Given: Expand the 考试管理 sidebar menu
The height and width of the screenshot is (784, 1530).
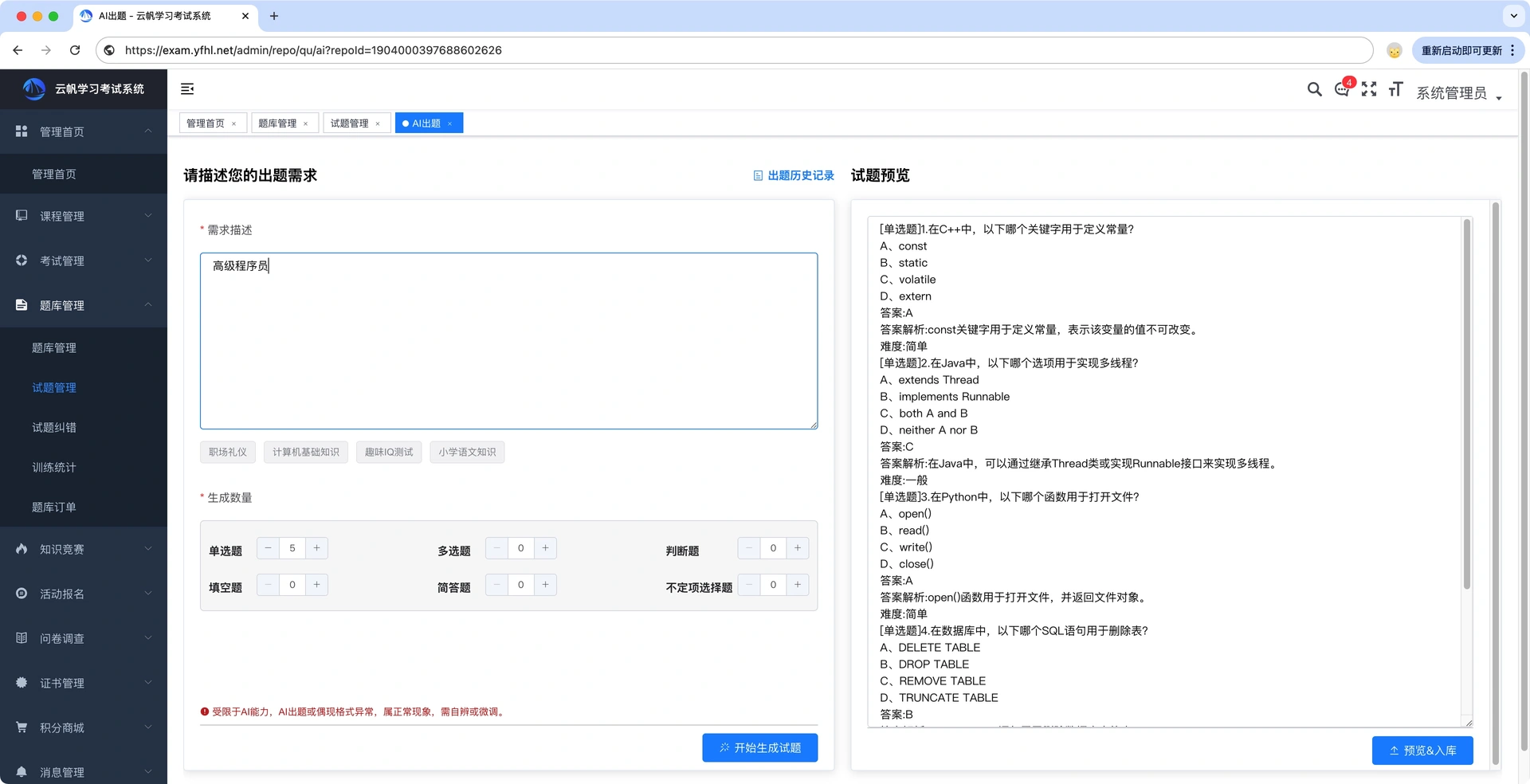Looking at the screenshot, I should tap(84, 261).
